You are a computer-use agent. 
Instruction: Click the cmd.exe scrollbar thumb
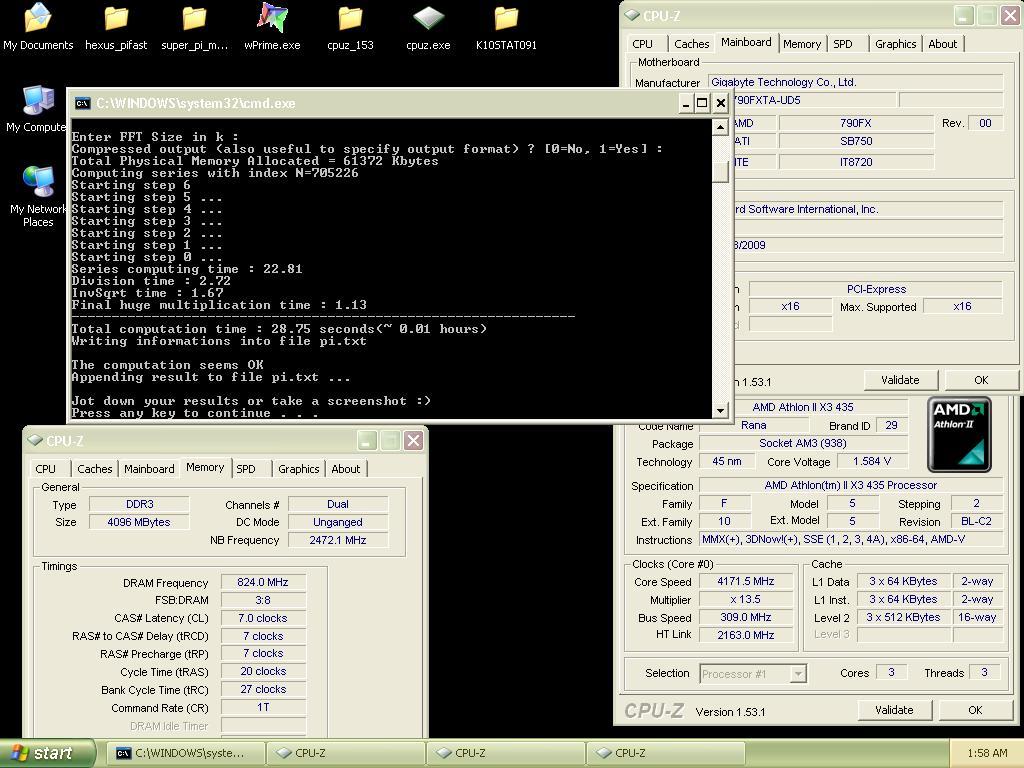pyautogui.click(x=720, y=171)
